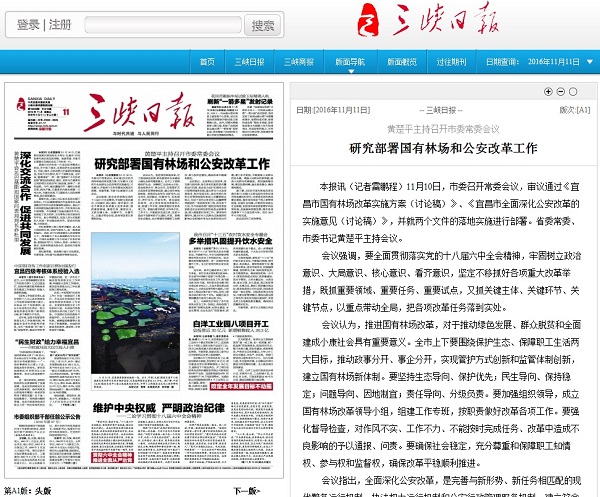Go to next page via 下一版 link

[247, 491]
